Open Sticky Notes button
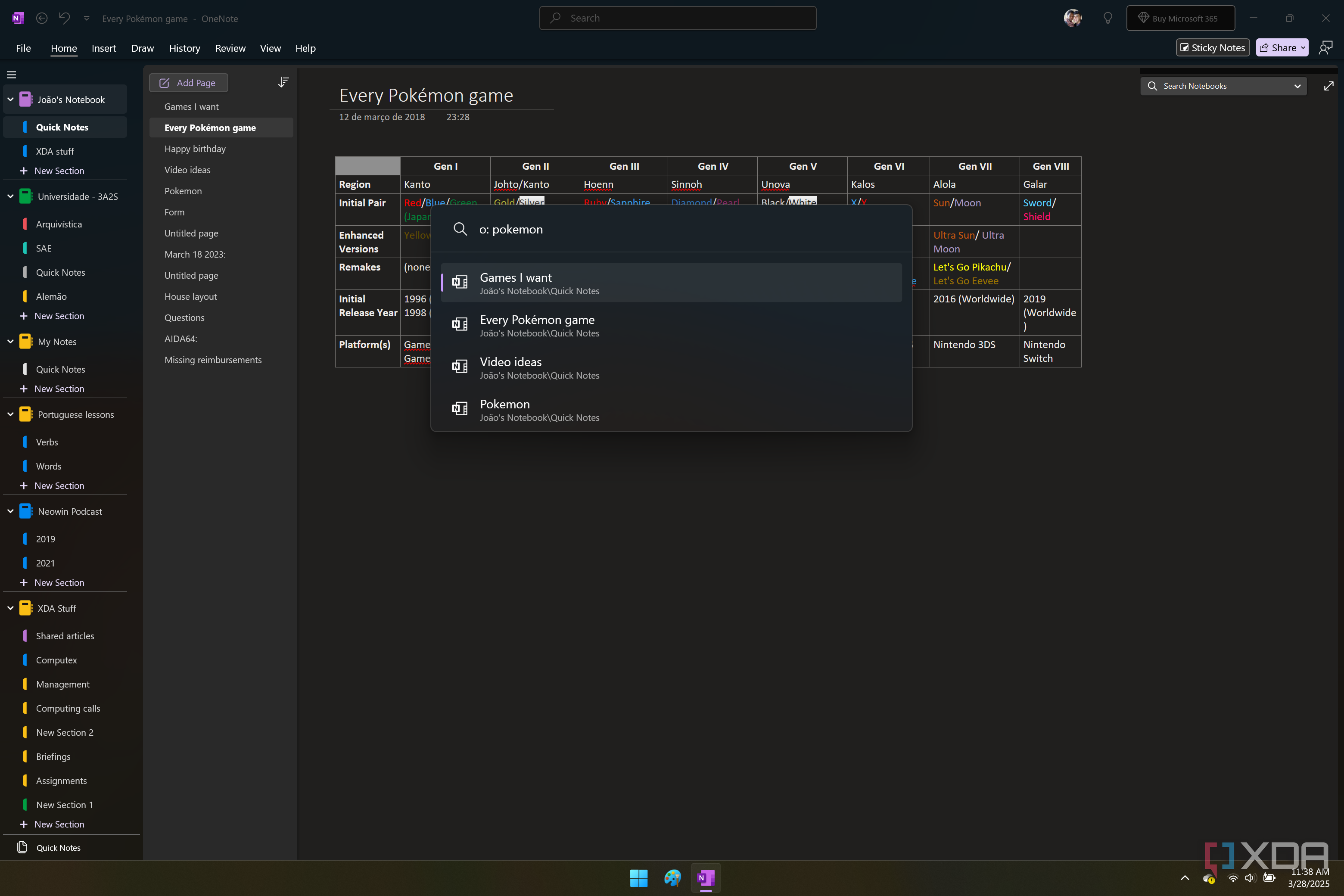1344x896 pixels. coord(1213,48)
